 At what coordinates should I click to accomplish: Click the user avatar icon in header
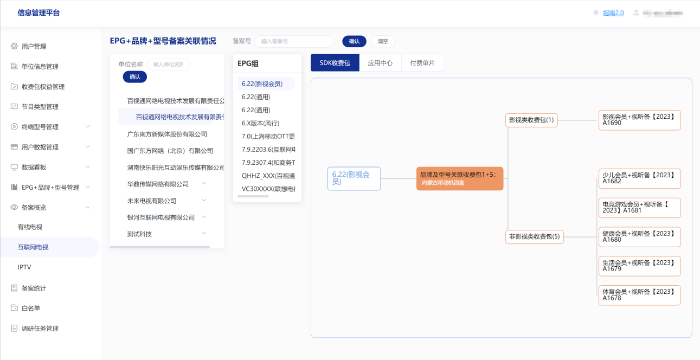click(636, 13)
